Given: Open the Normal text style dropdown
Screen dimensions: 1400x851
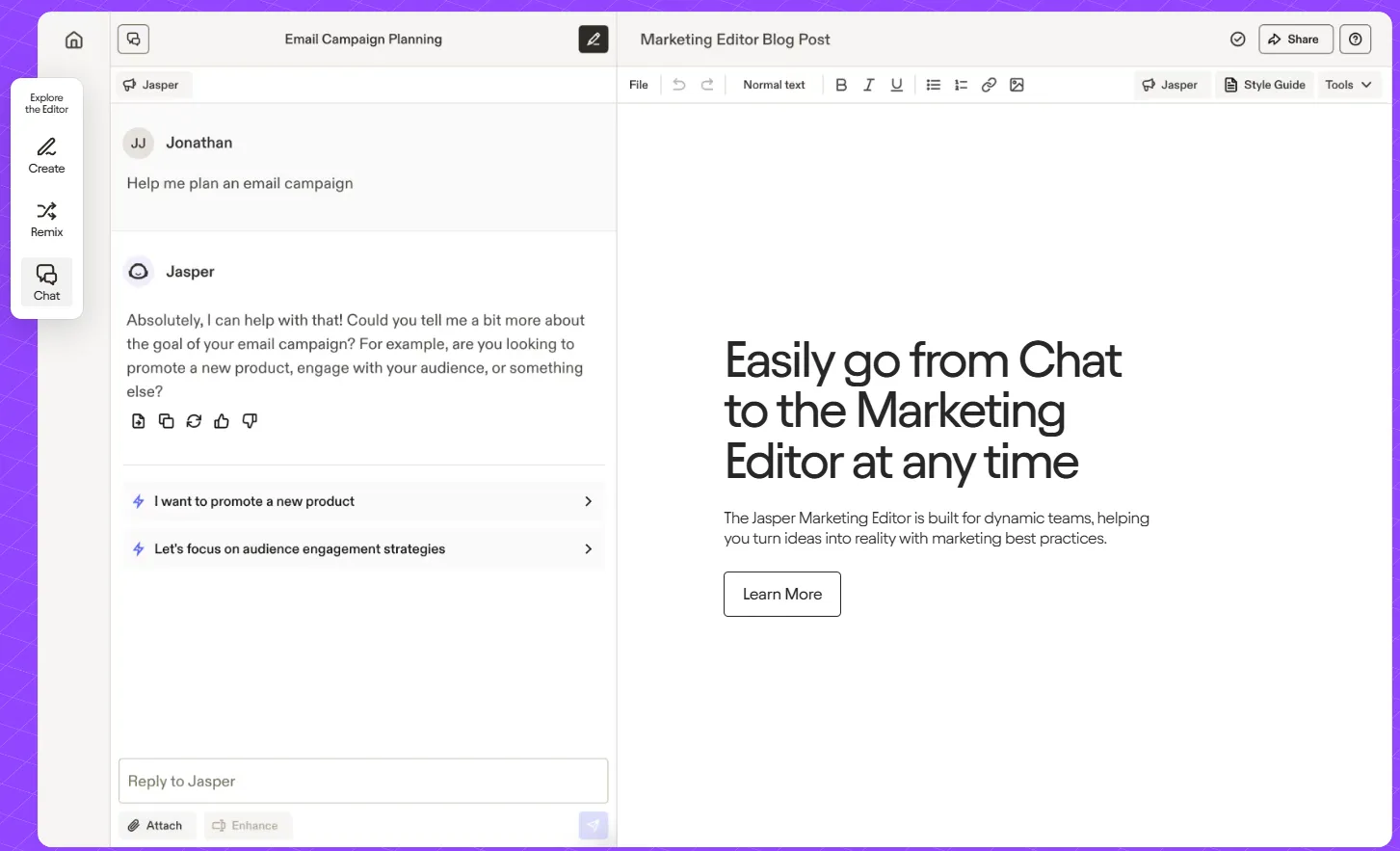Looking at the screenshot, I should [774, 85].
